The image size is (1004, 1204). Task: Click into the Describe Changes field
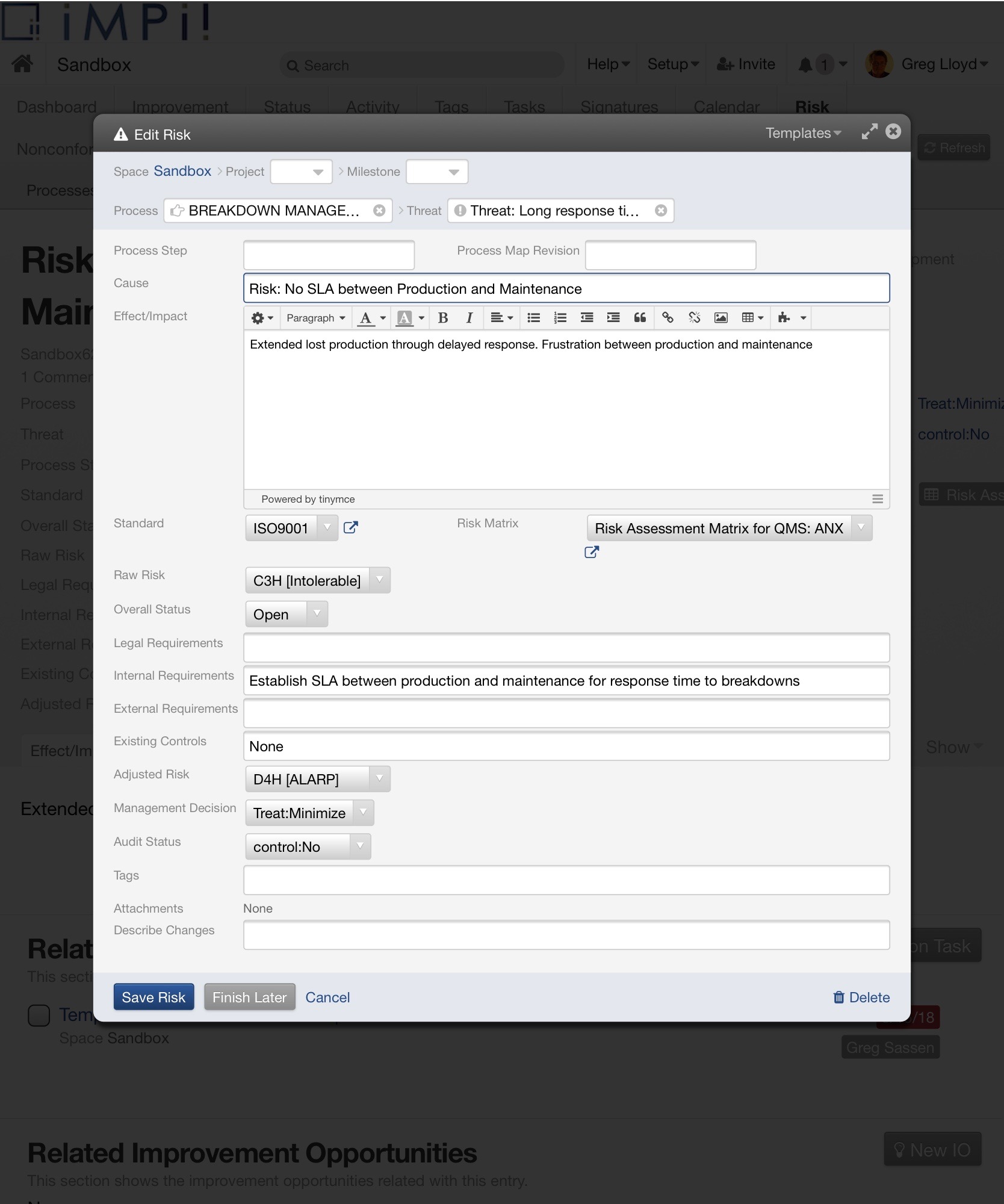point(566,936)
